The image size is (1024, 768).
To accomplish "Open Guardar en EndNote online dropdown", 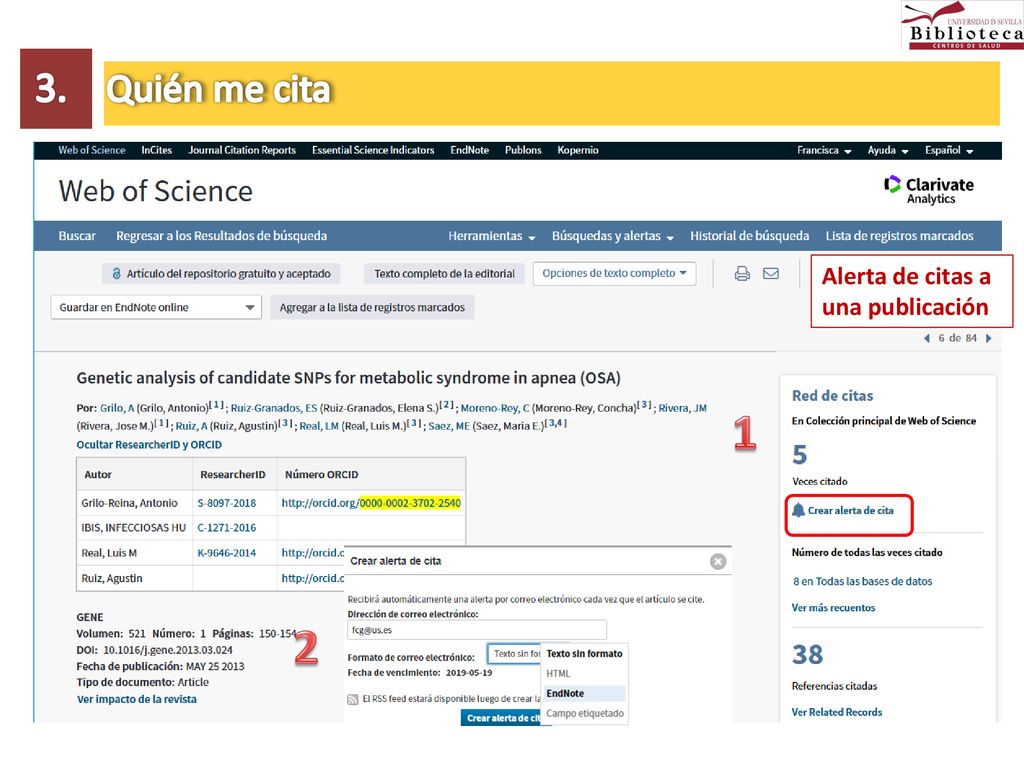I will (x=156, y=307).
